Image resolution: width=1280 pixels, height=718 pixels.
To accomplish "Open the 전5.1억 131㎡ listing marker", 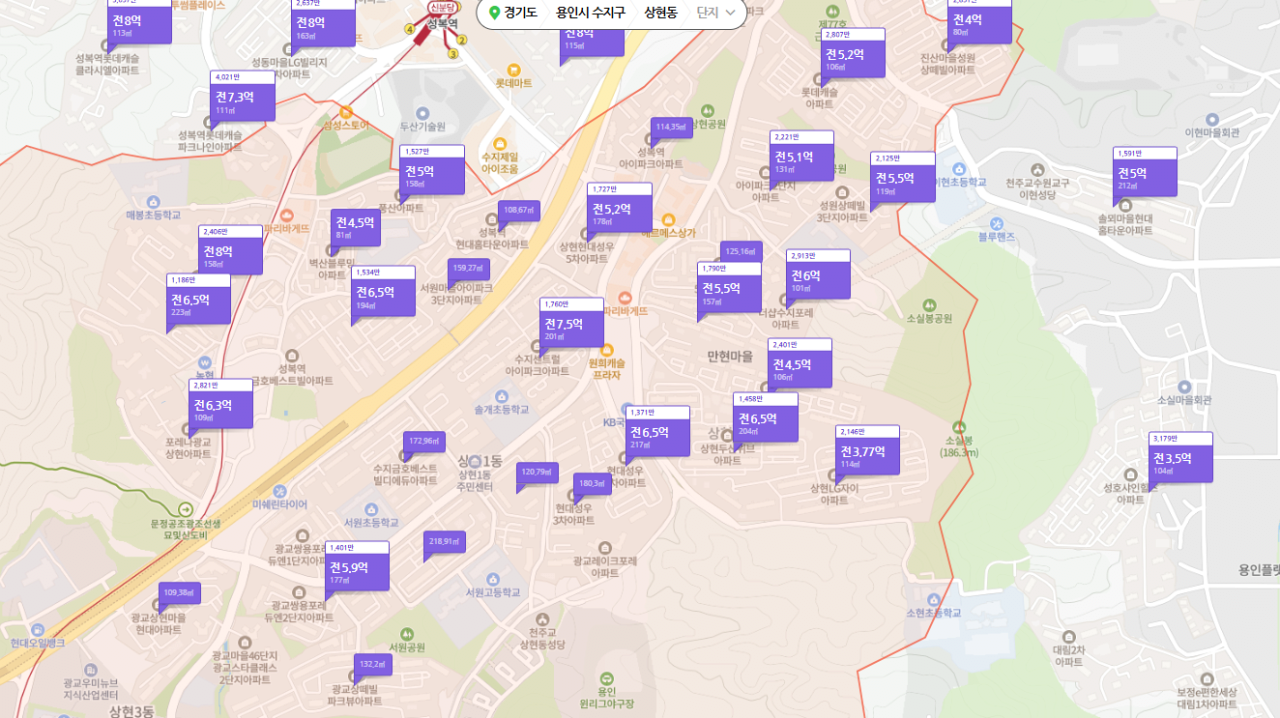I will point(802,155).
